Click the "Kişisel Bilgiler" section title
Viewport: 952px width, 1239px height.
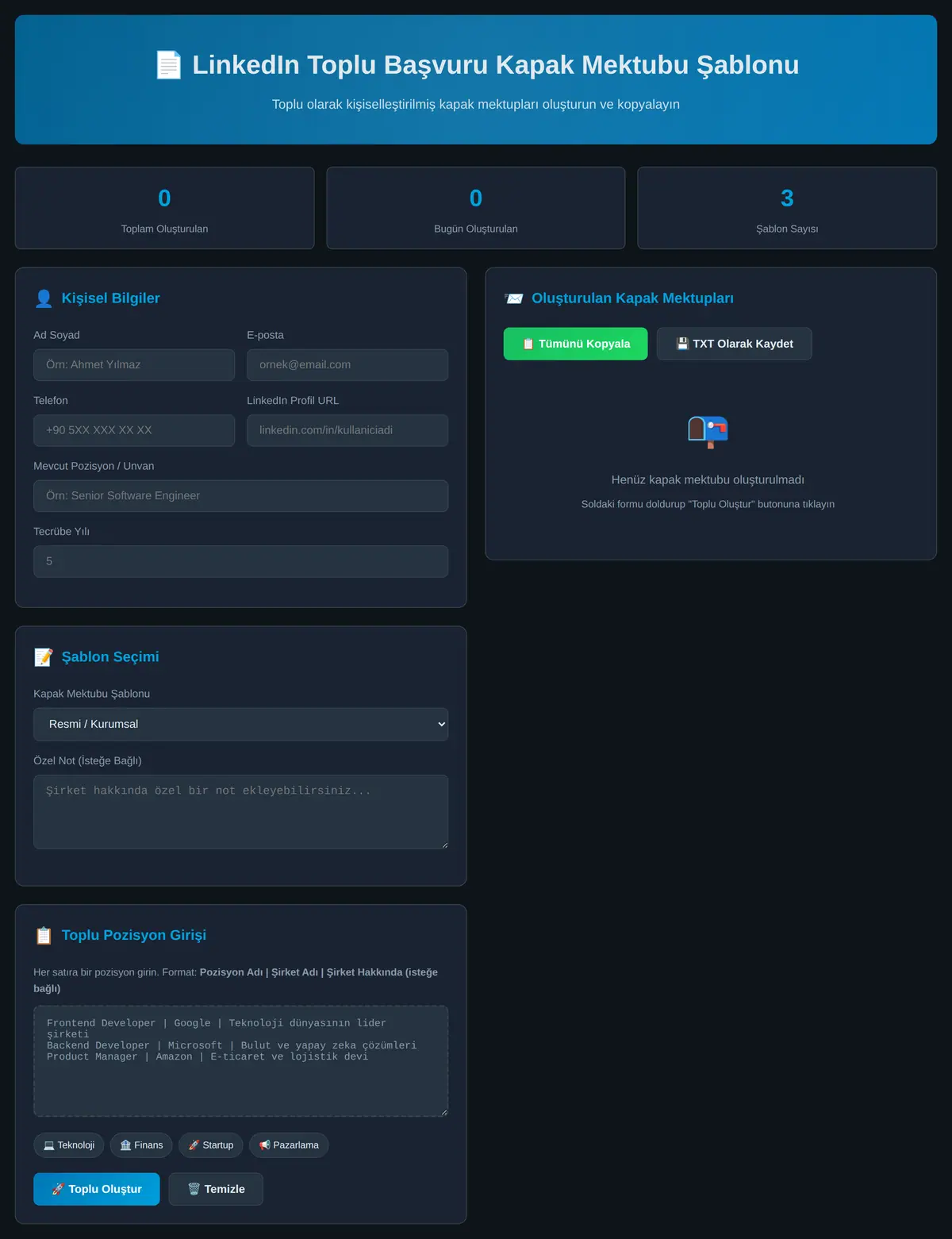(x=111, y=298)
